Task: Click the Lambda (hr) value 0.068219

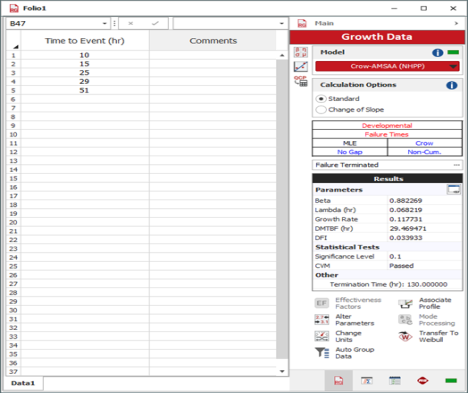Action: [406, 210]
